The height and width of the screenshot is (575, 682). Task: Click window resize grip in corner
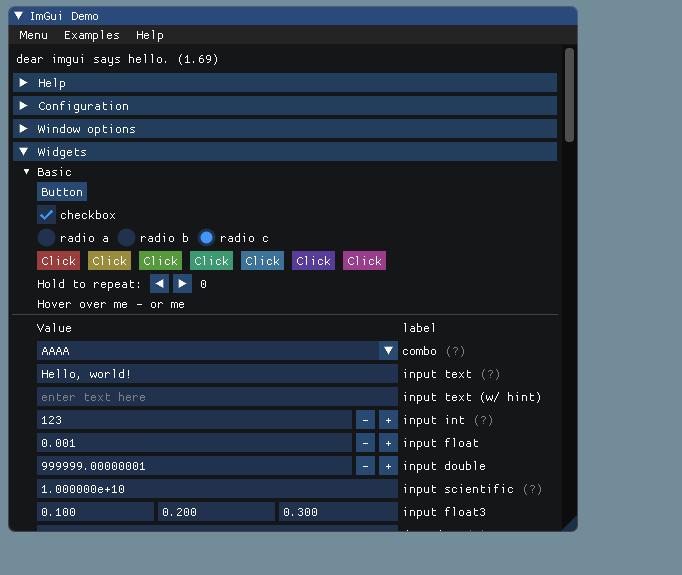[x=570, y=523]
